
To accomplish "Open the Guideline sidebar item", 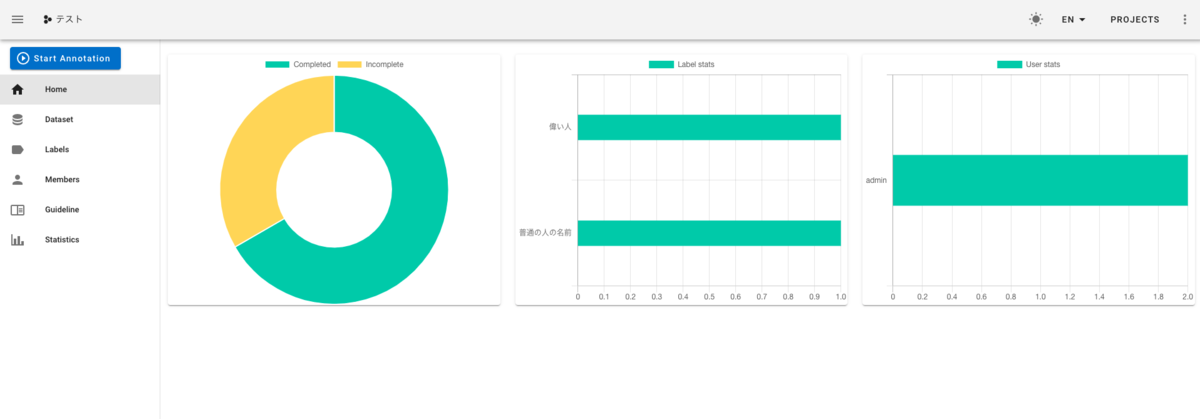I will click(x=80, y=209).
